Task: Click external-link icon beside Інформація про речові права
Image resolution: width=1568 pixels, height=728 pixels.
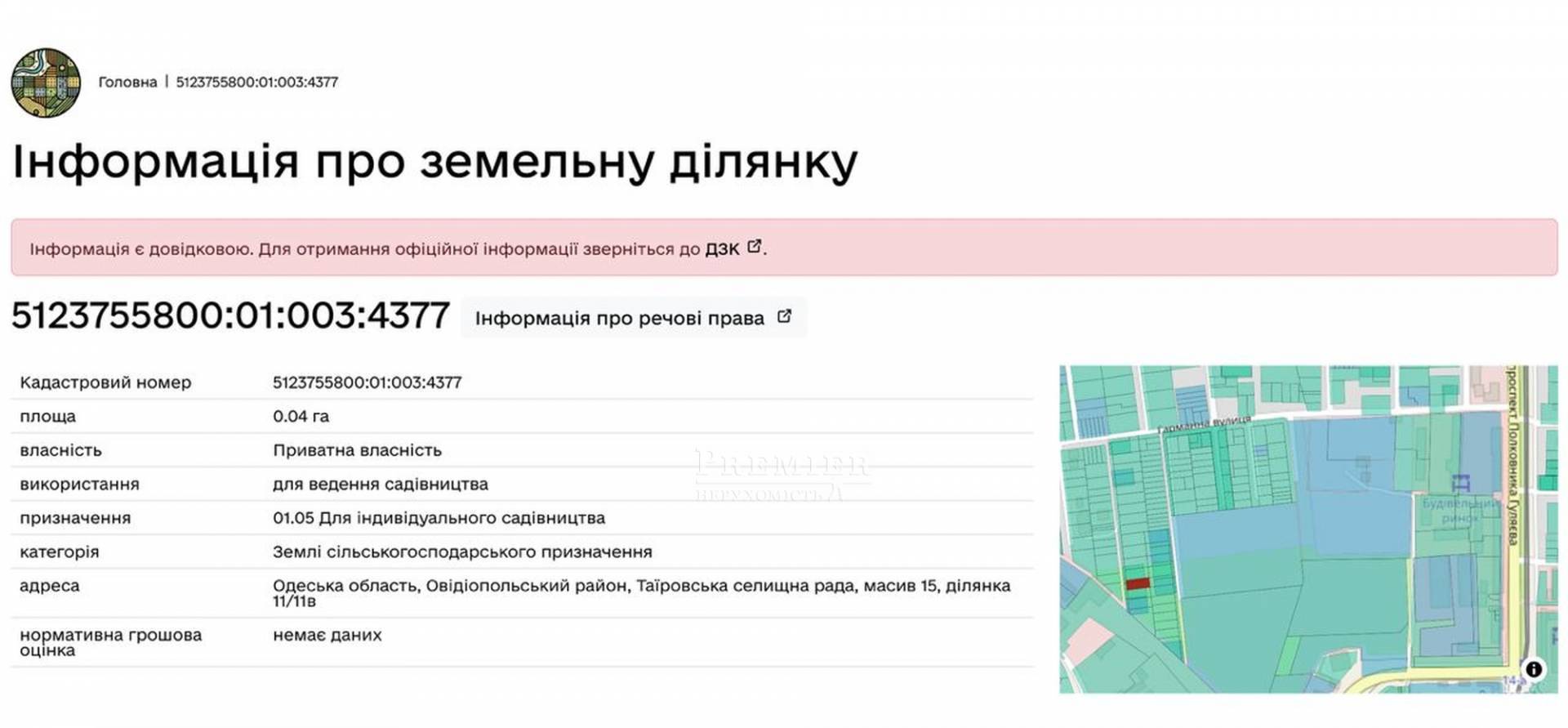Action: [784, 316]
